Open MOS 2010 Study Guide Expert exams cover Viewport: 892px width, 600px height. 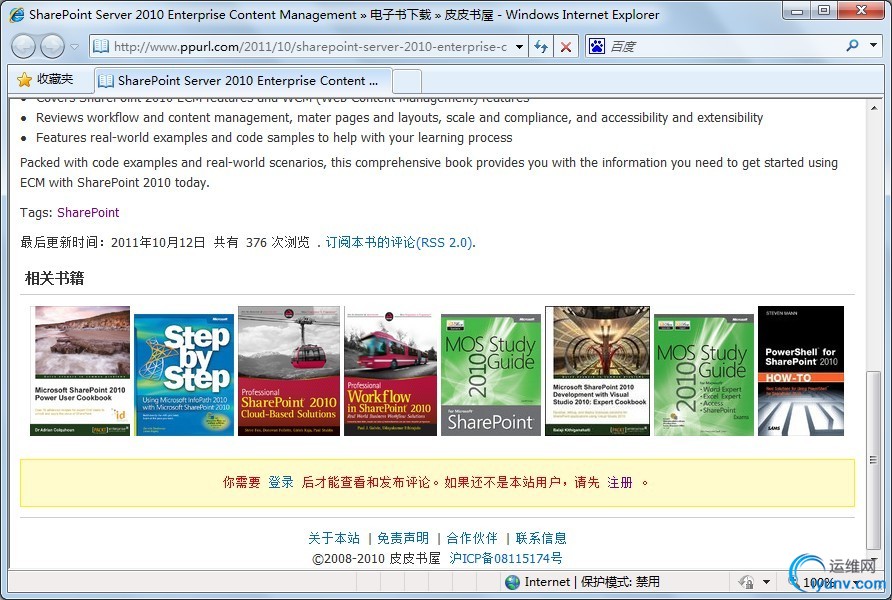(704, 375)
